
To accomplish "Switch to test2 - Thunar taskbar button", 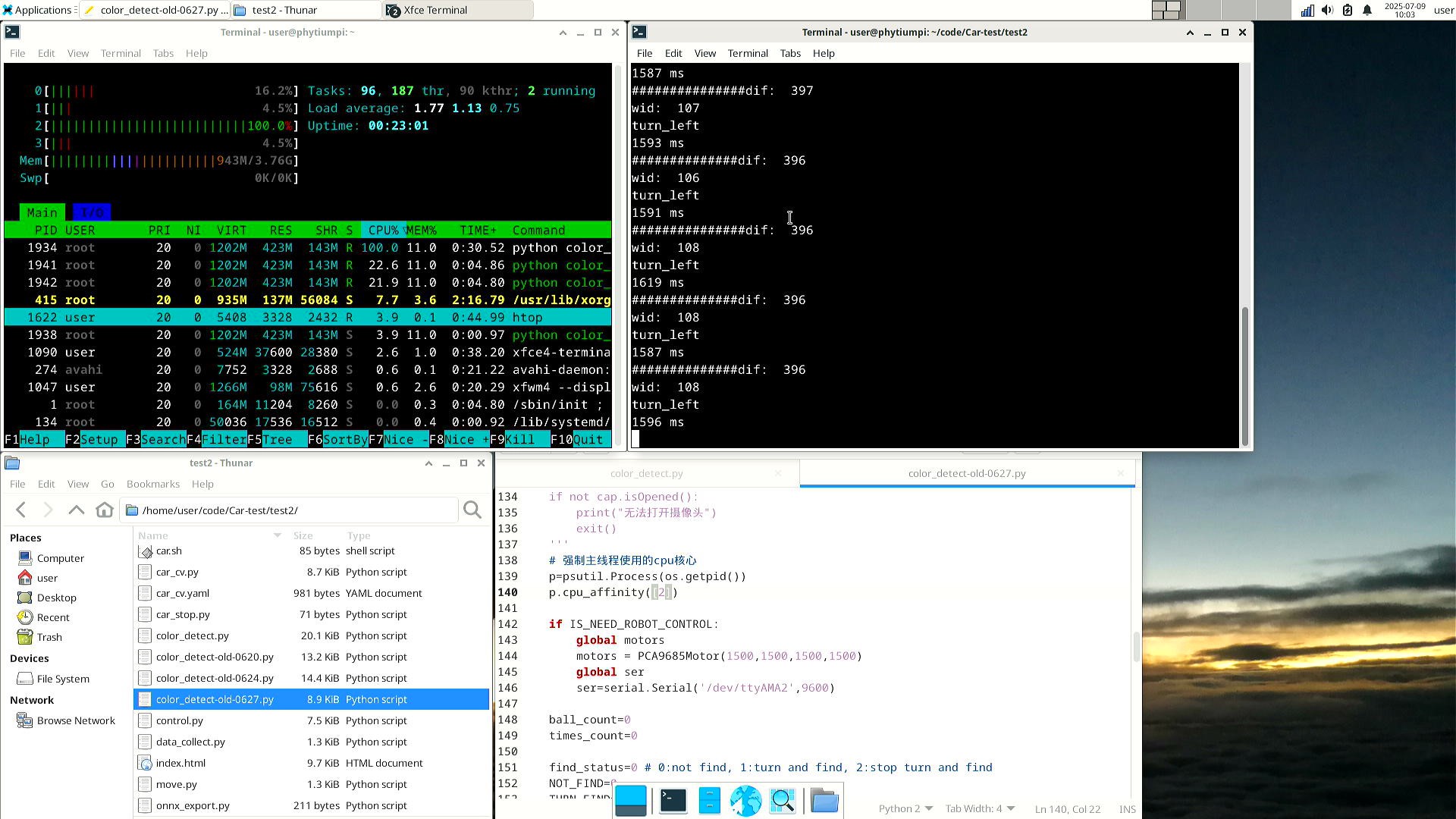I will (x=306, y=10).
